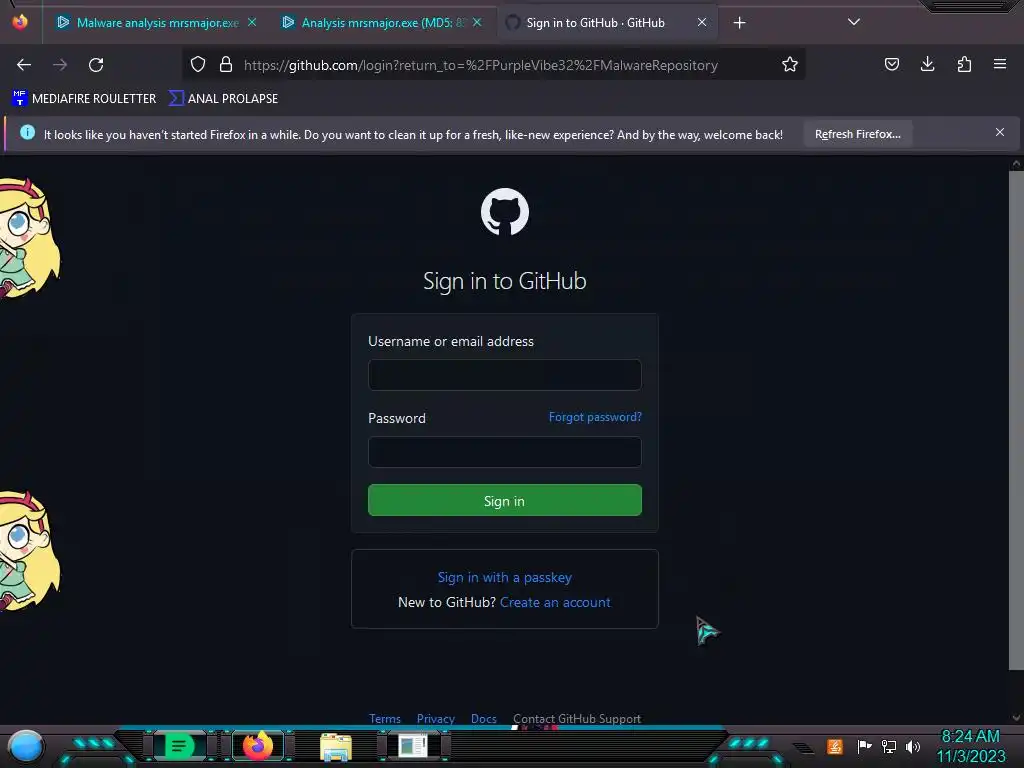Bookmark this page with the star icon
The height and width of the screenshot is (768, 1024).
790,64
